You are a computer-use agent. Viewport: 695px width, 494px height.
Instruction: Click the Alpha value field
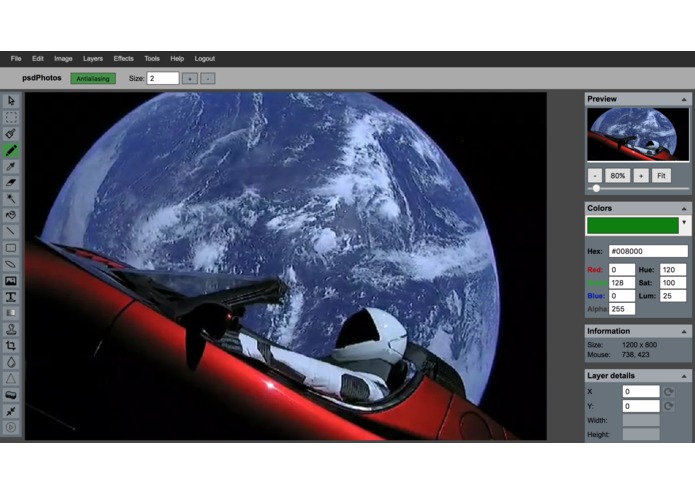[622, 309]
